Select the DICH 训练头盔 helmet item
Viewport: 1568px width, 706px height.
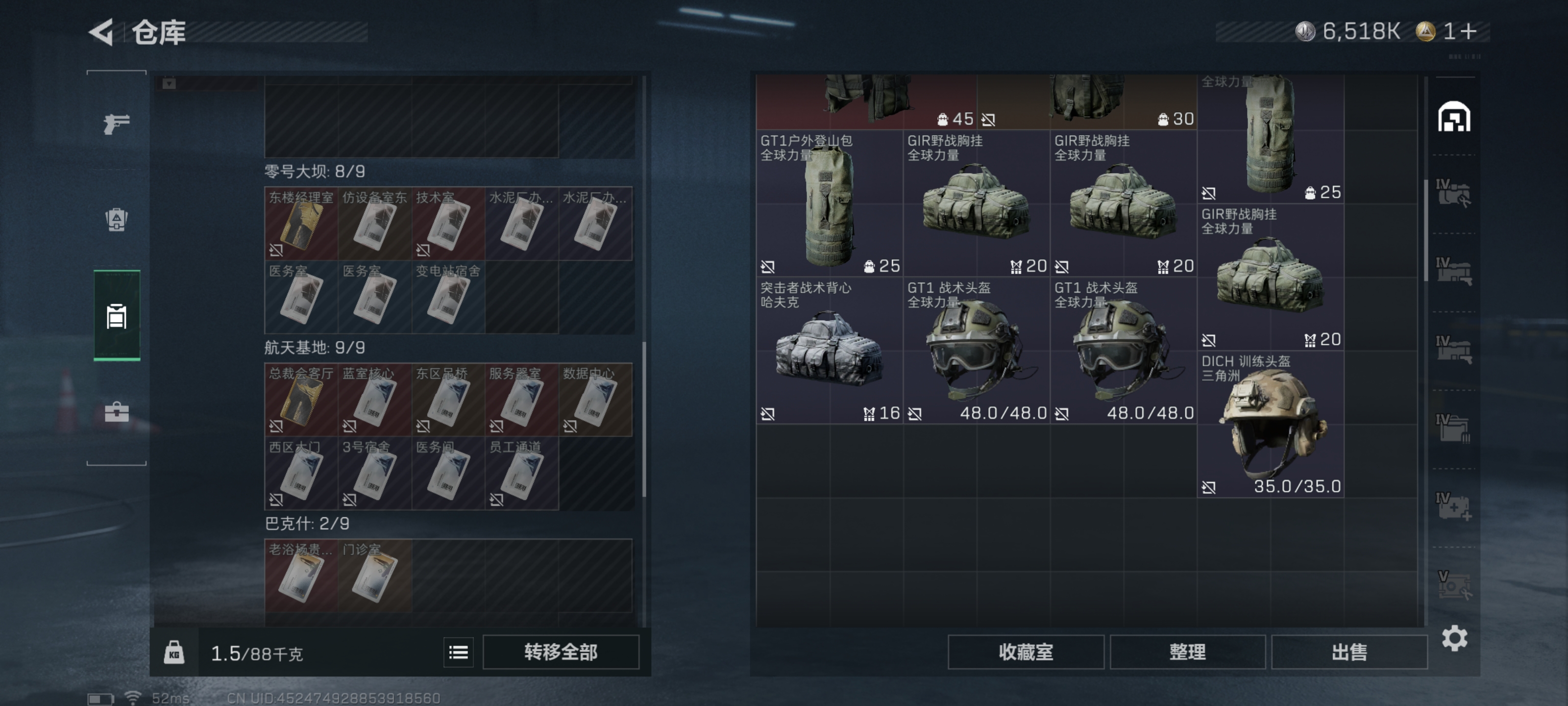coord(1271,424)
